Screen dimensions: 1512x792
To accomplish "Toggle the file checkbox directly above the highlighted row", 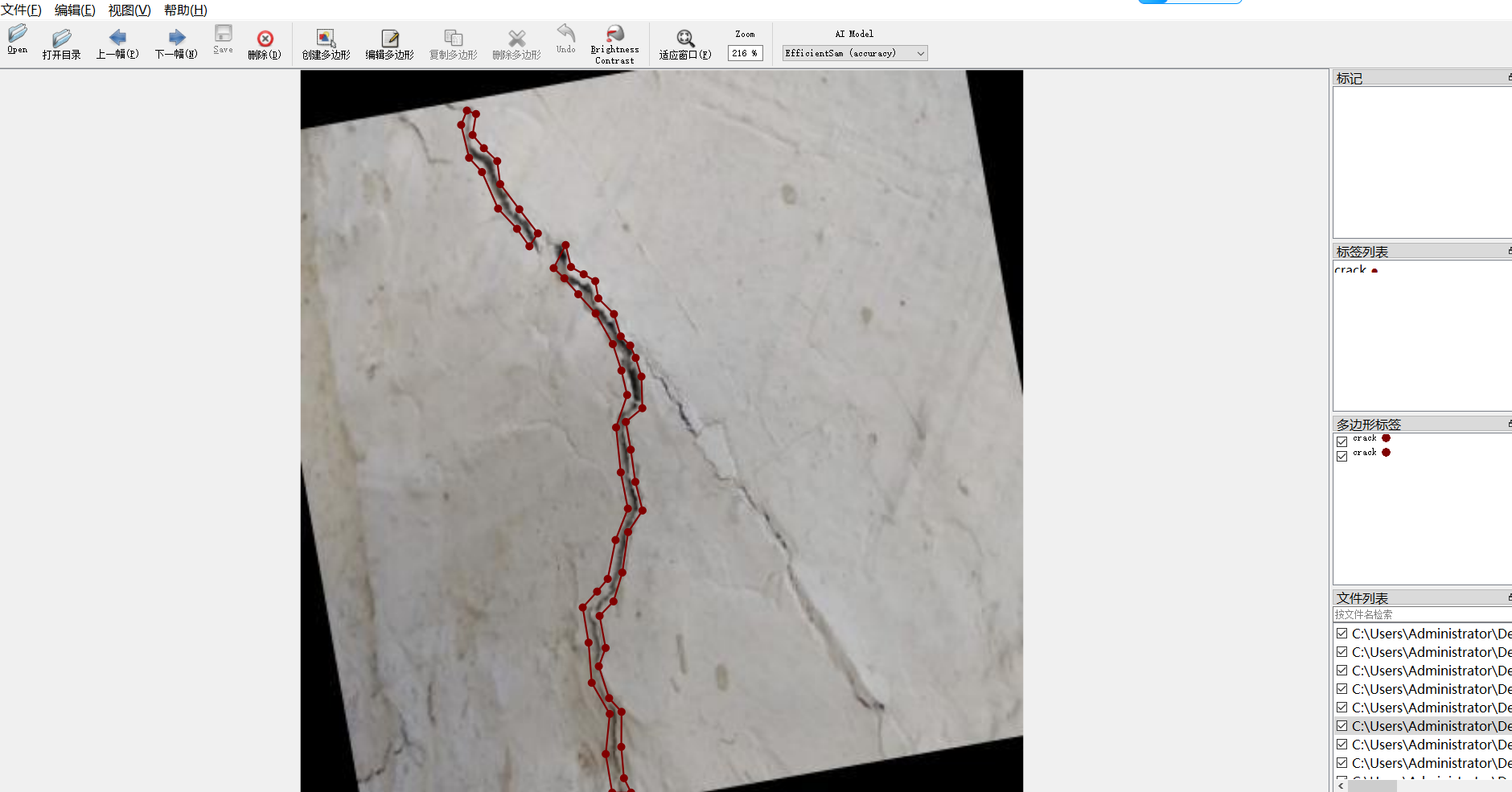I will click(x=1341, y=707).
